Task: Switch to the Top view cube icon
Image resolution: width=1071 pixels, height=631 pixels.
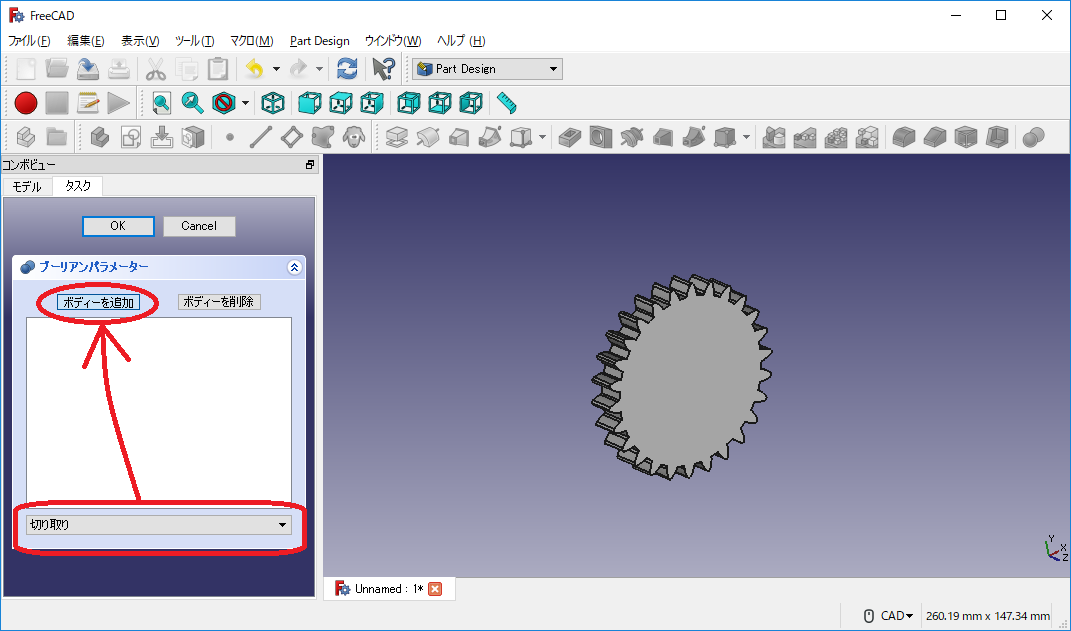Action: [x=340, y=103]
